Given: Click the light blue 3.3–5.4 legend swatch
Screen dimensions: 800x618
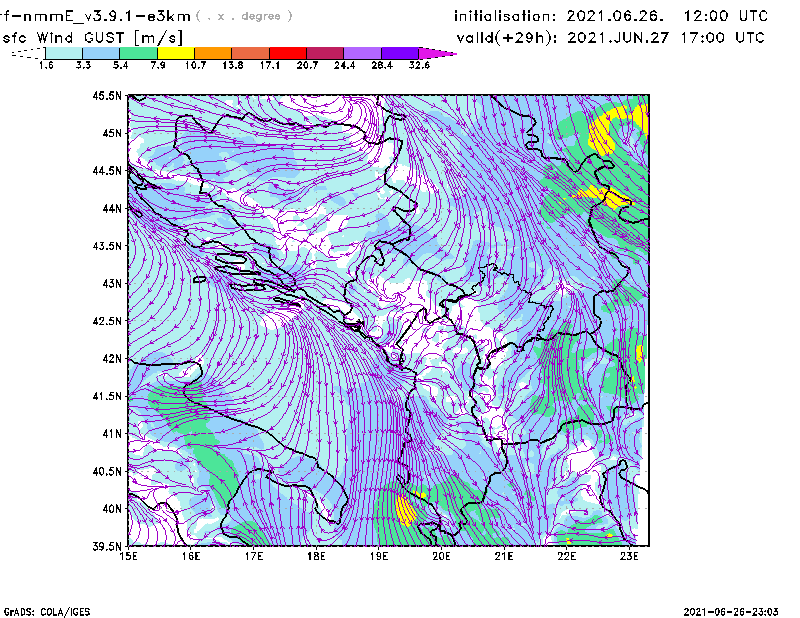Looking at the screenshot, I should pos(101,53).
